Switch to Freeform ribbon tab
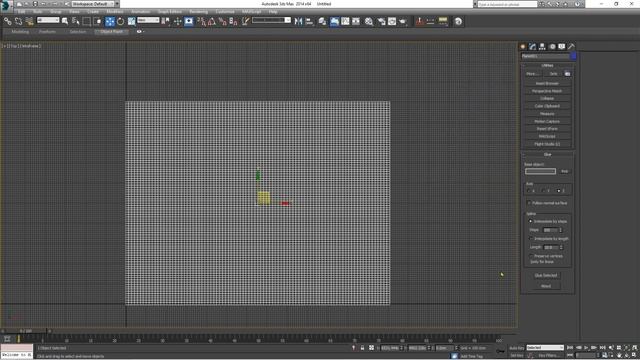The image size is (640, 360). click(x=47, y=31)
